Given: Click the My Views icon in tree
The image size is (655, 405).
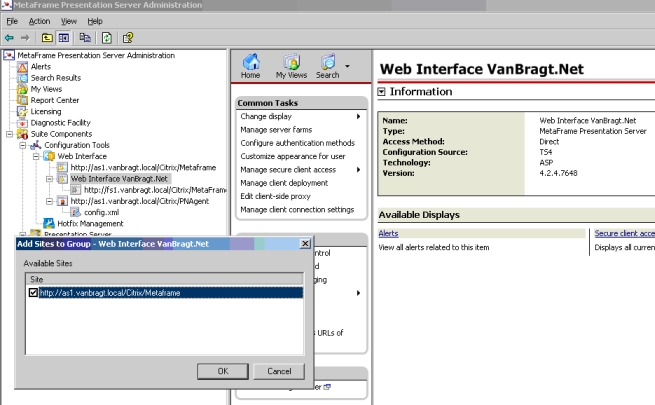Looking at the screenshot, I should coord(22,89).
